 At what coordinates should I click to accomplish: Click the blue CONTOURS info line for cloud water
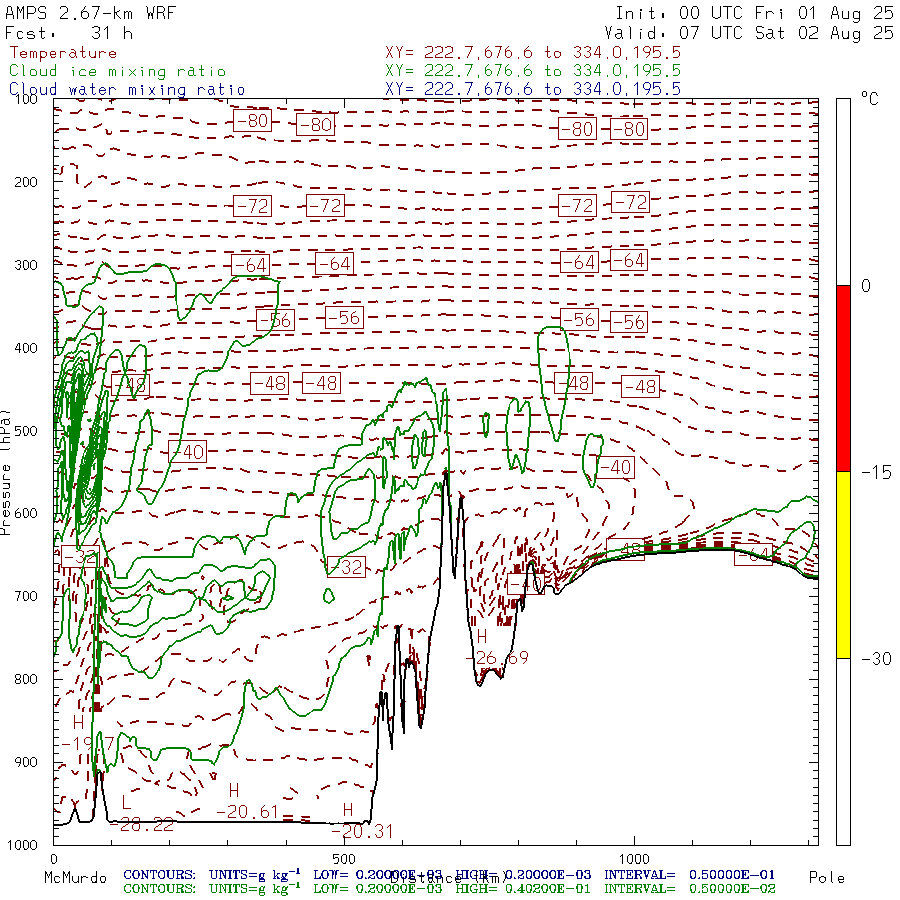pyautogui.click(x=449, y=875)
